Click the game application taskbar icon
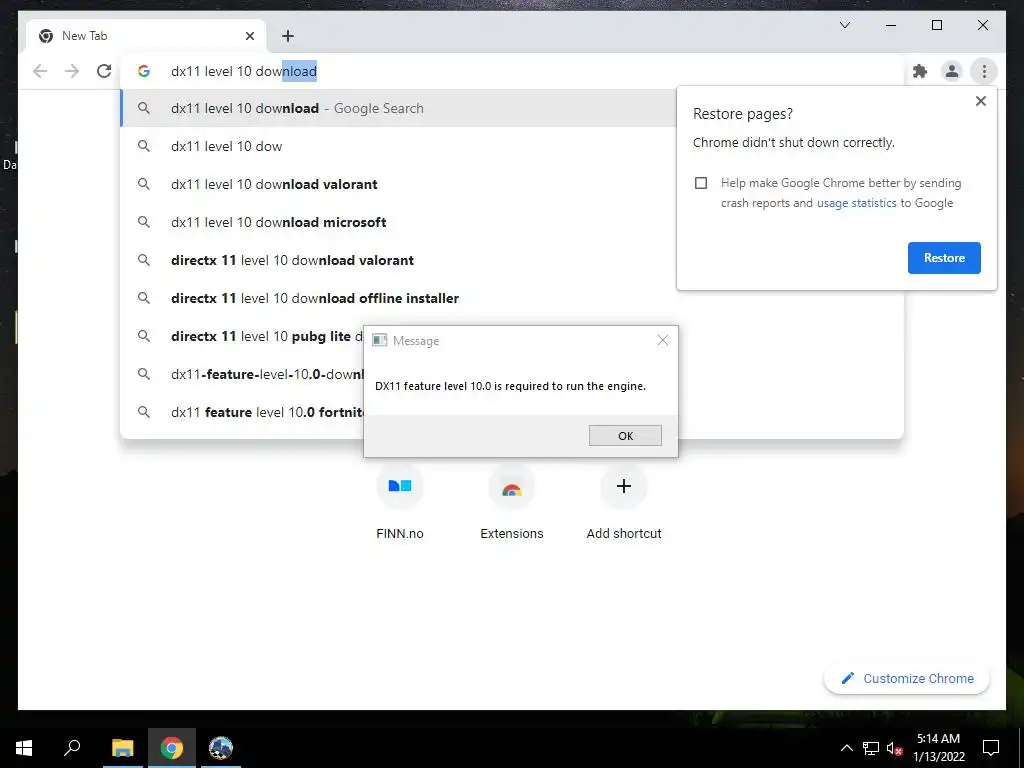1024x768 pixels. 221,748
